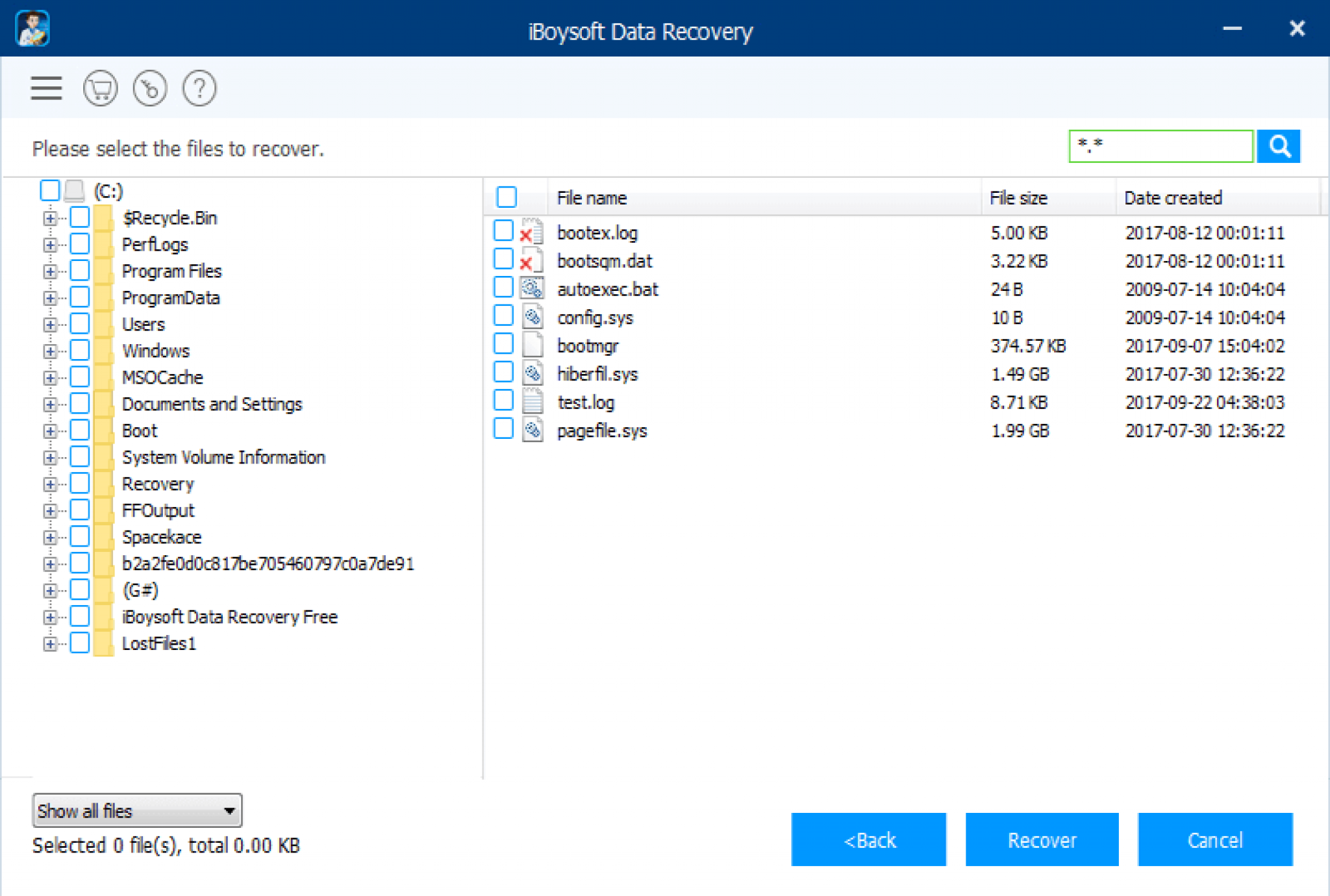Click the autoexec.bat file icon
The image size is (1330, 896).
(532, 288)
